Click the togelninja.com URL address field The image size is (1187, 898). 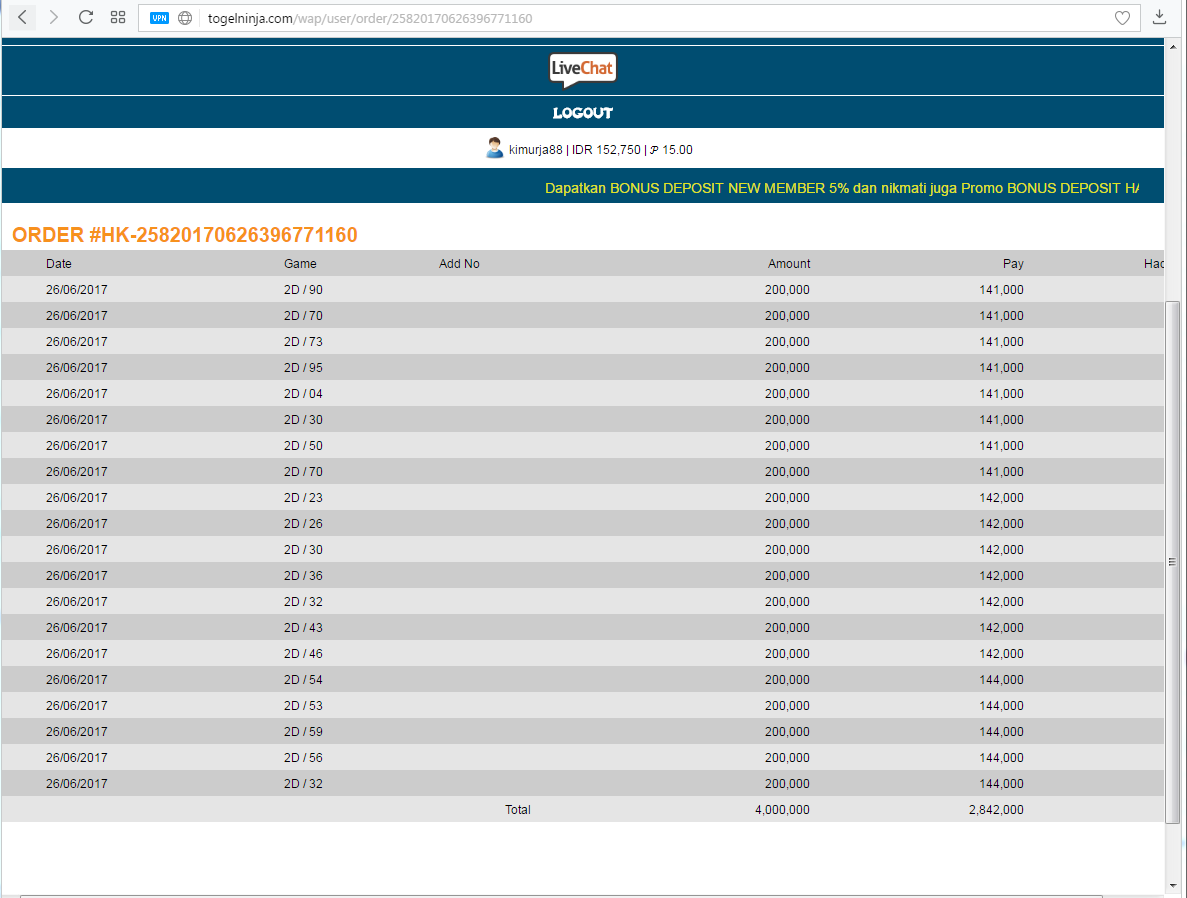click(x=640, y=18)
